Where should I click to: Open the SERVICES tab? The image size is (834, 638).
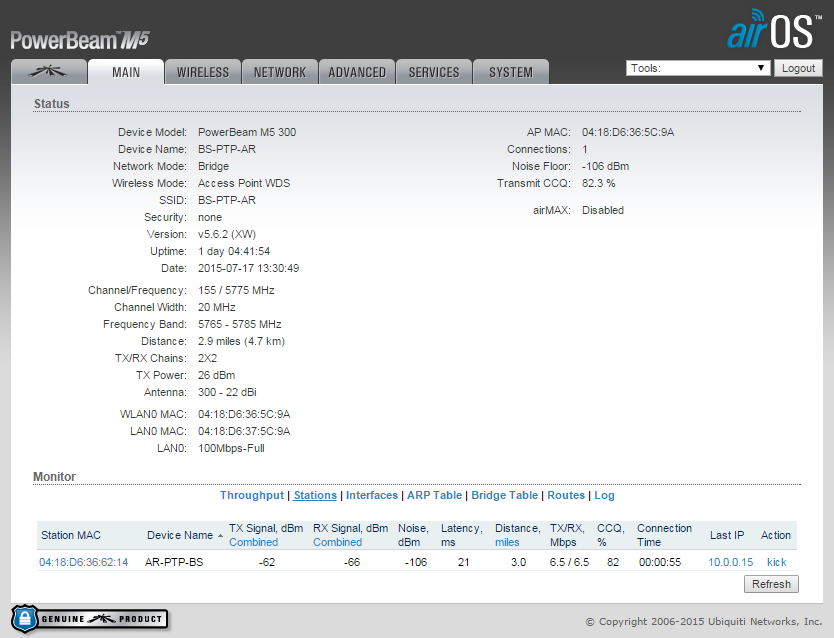(434, 72)
